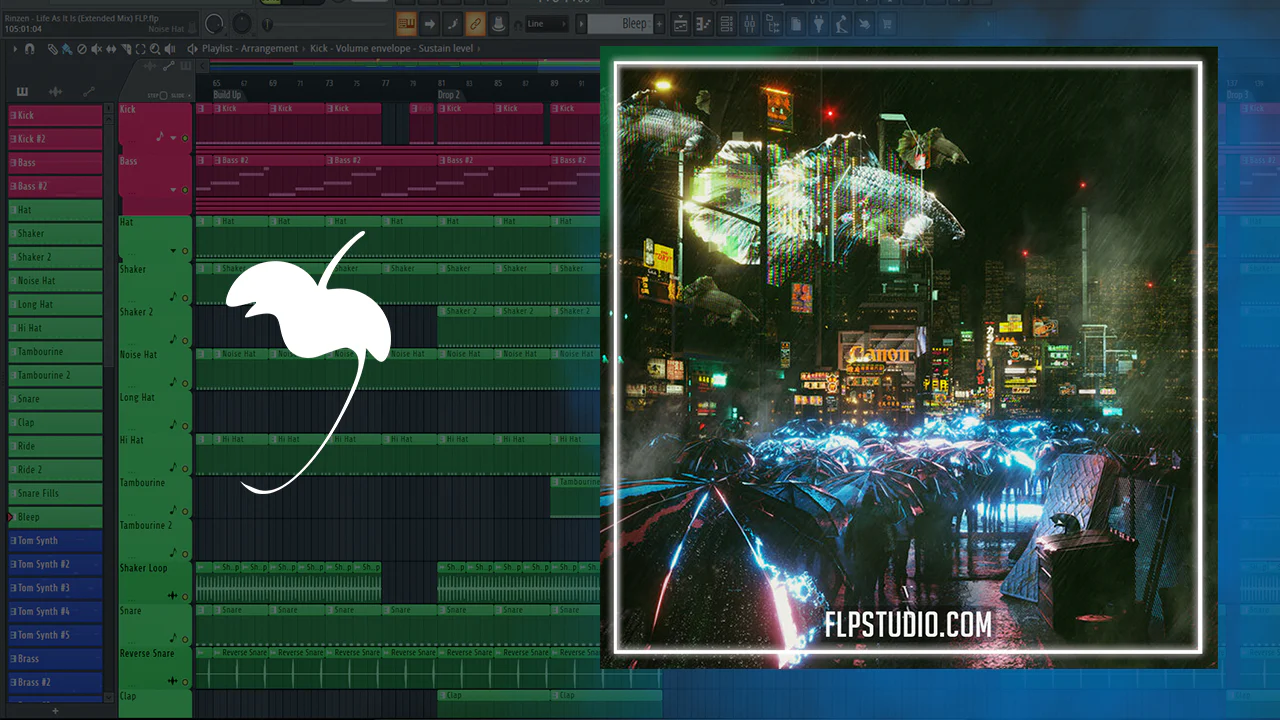Open the Mixer window icon
Viewport: 1280px width, 720px height.
coord(749,23)
